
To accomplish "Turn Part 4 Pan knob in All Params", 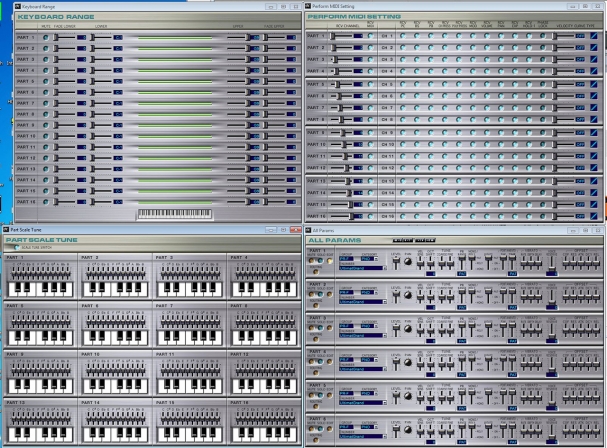I will tap(408, 362).
